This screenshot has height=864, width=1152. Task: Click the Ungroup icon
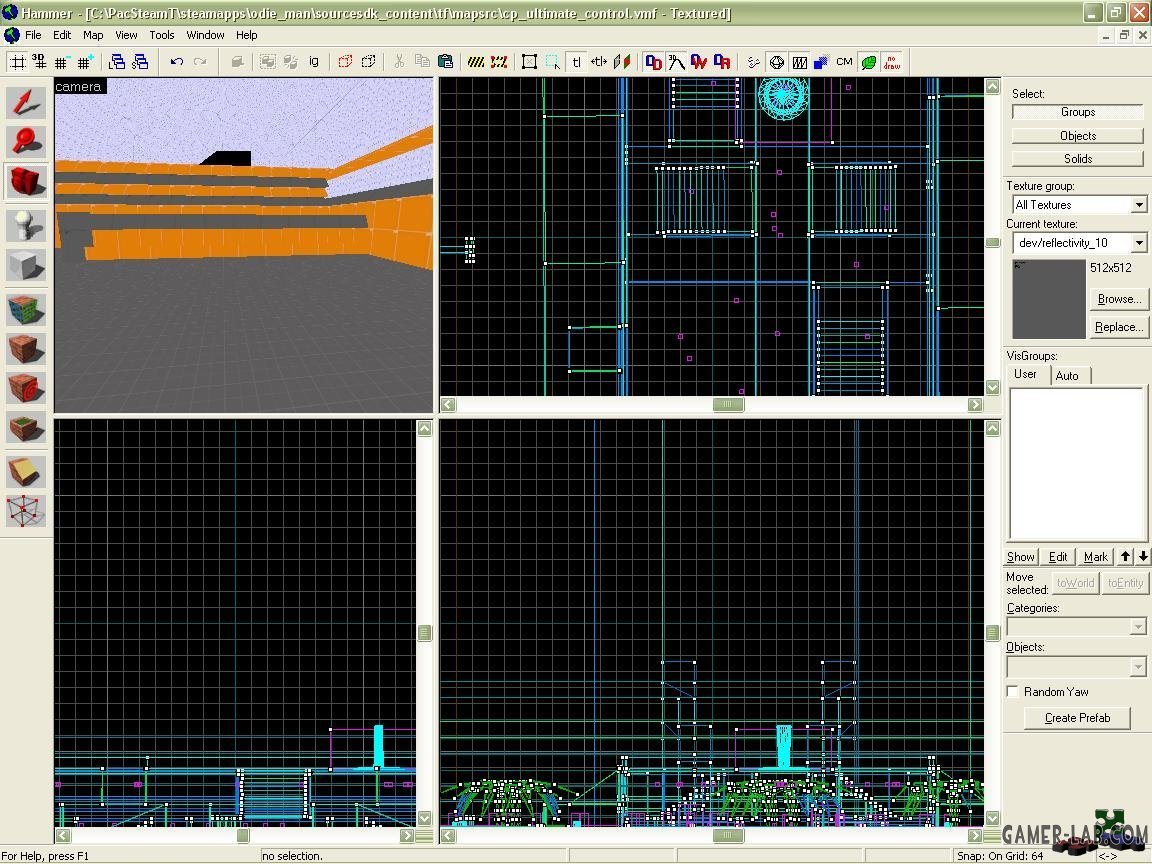coord(291,62)
